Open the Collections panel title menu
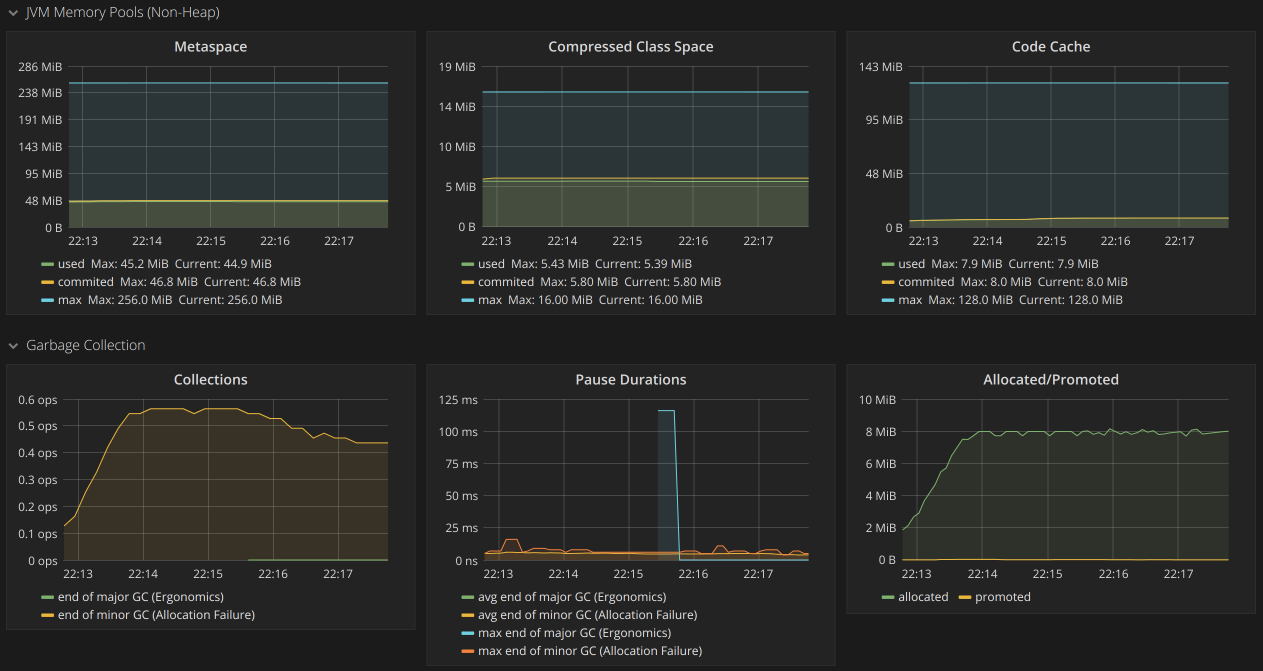Image resolution: width=1263 pixels, height=671 pixels. tap(210, 380)
